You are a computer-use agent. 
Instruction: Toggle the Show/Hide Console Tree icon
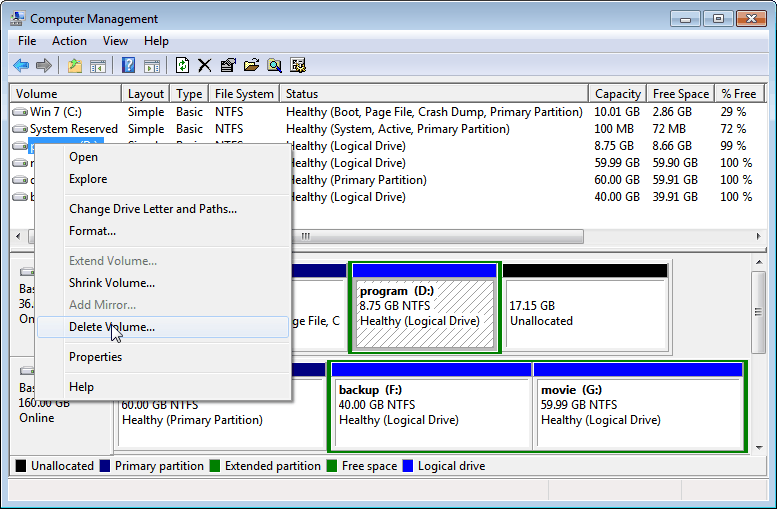point(98,65)
